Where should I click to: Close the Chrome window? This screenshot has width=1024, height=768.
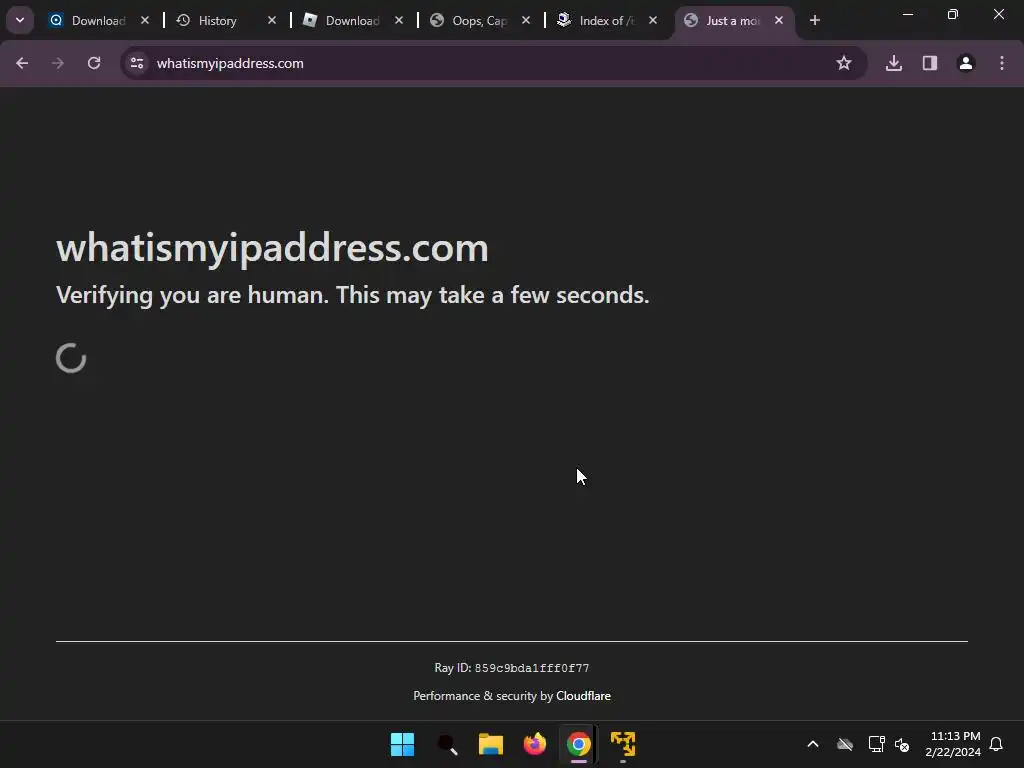[x=999, y=14]
